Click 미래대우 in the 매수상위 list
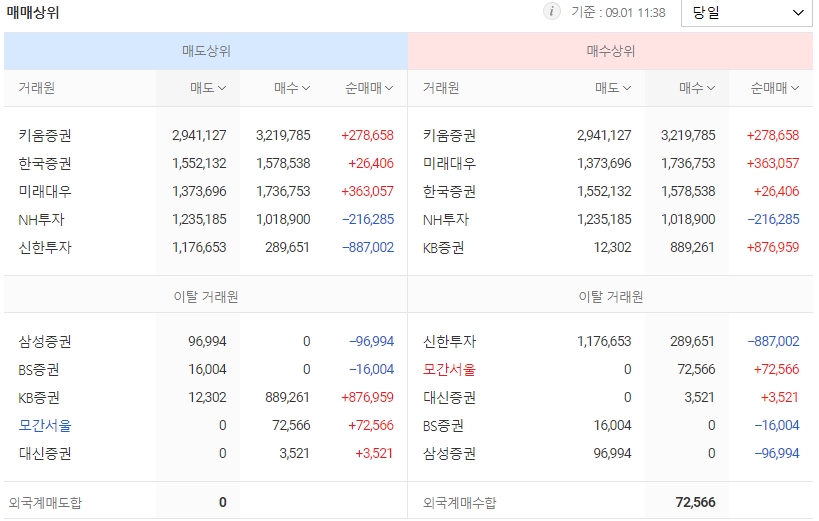The image size is (819, 521). (x=449, y=164)
